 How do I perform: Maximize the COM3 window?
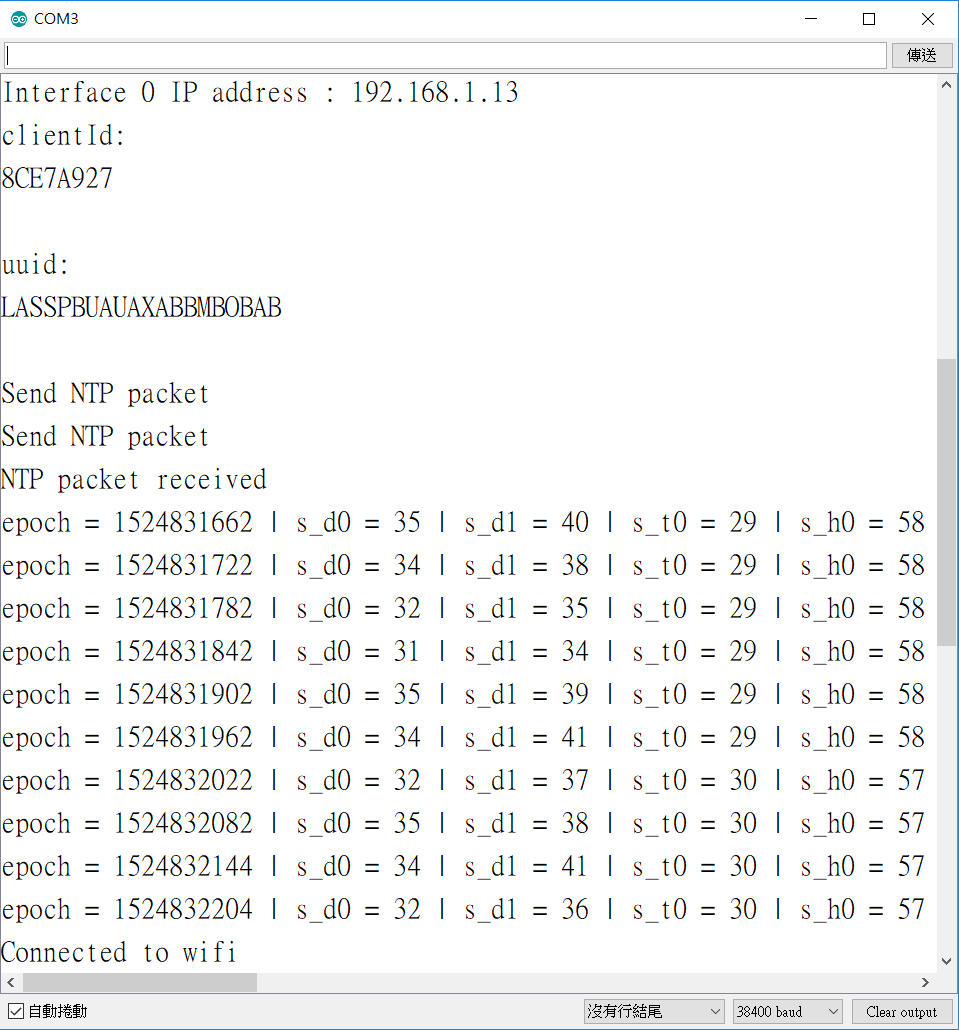click(869, 19)
